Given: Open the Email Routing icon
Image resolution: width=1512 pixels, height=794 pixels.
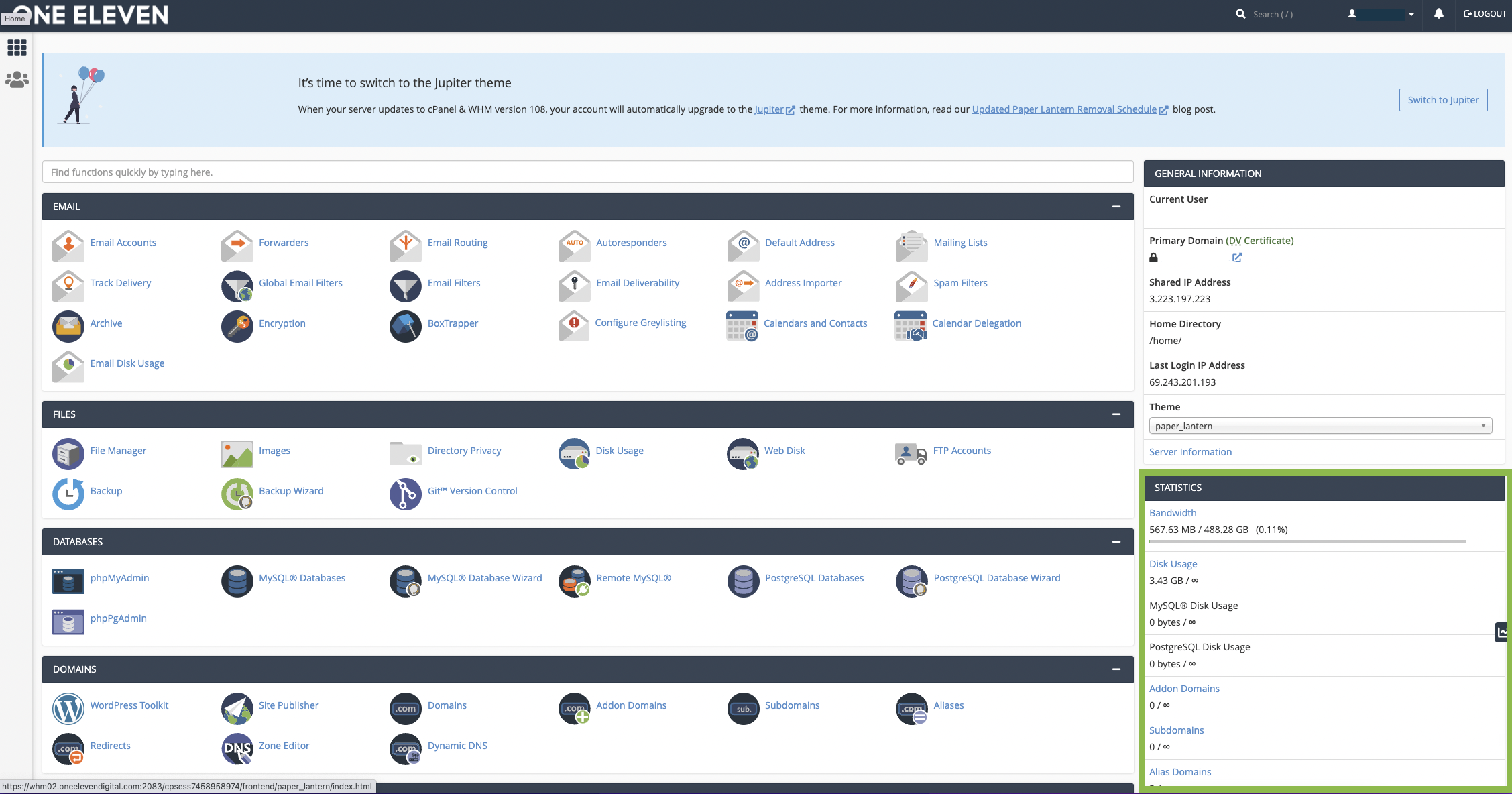Looking at the screenshot, I should click(406, 246).
